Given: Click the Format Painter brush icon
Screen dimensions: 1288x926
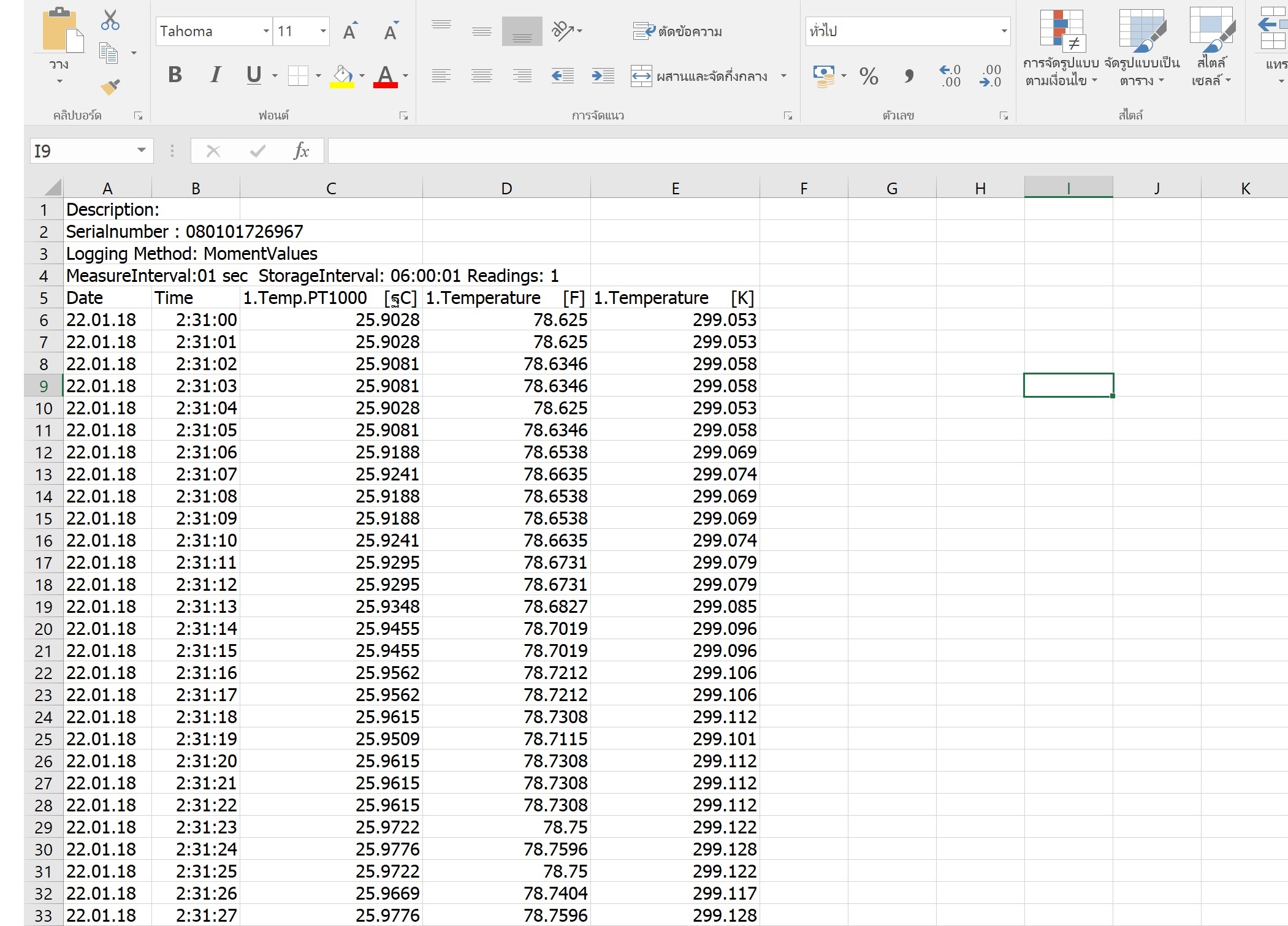Looking at the screenshot, I should (110, 88).
